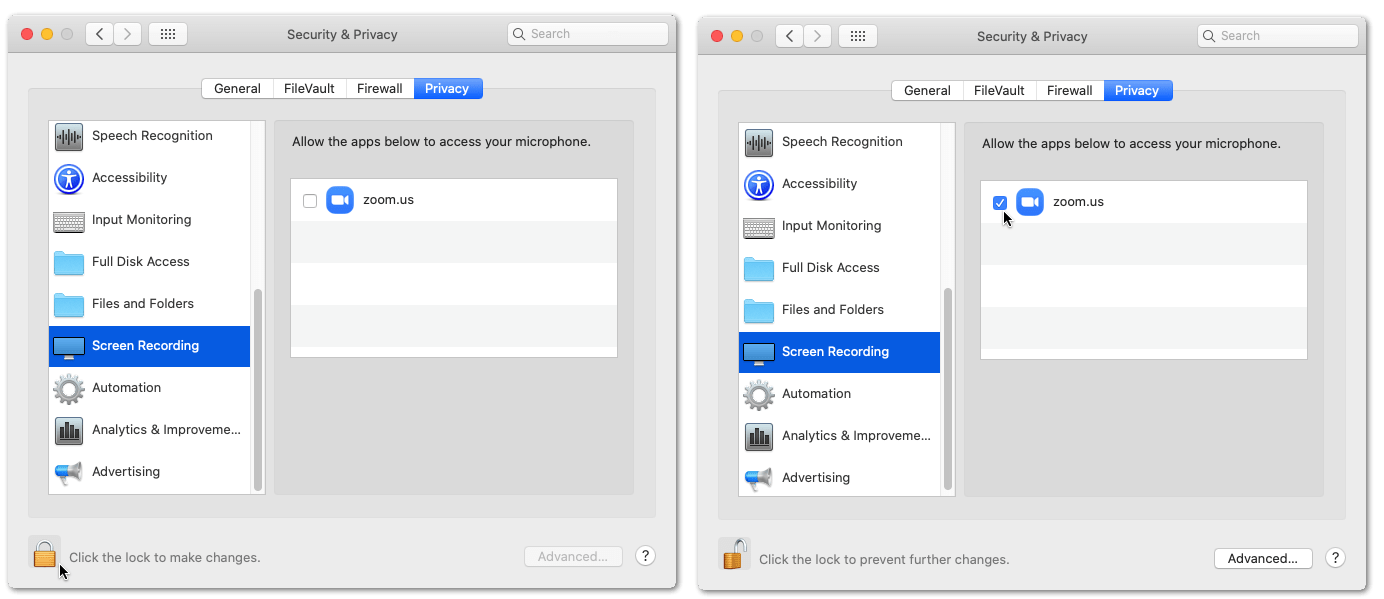Click the Search field in right window
1384x599 pixels.
click(1277, 36)
